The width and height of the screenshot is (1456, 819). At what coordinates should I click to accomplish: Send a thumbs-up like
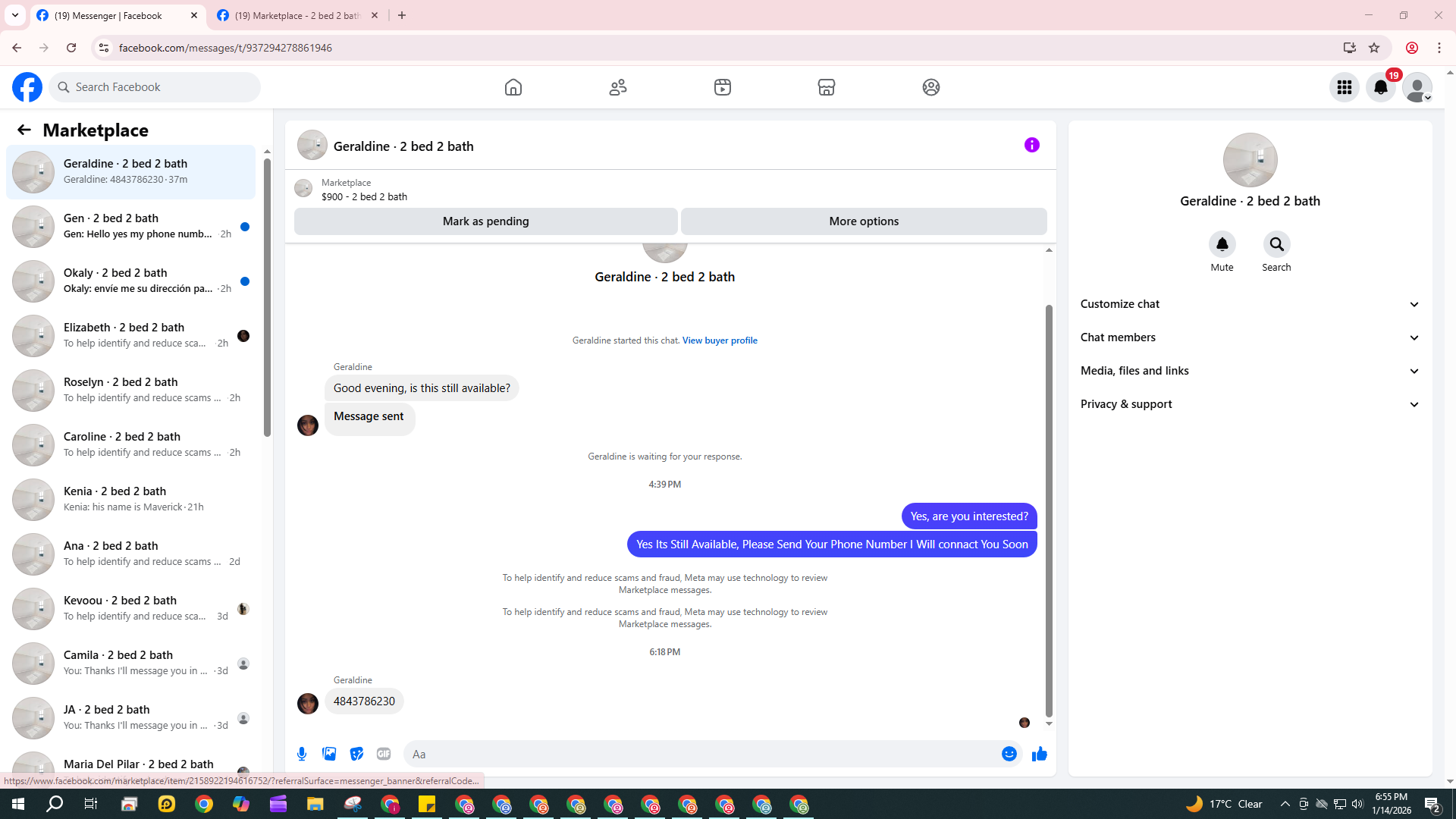(x=1039, y=754)
